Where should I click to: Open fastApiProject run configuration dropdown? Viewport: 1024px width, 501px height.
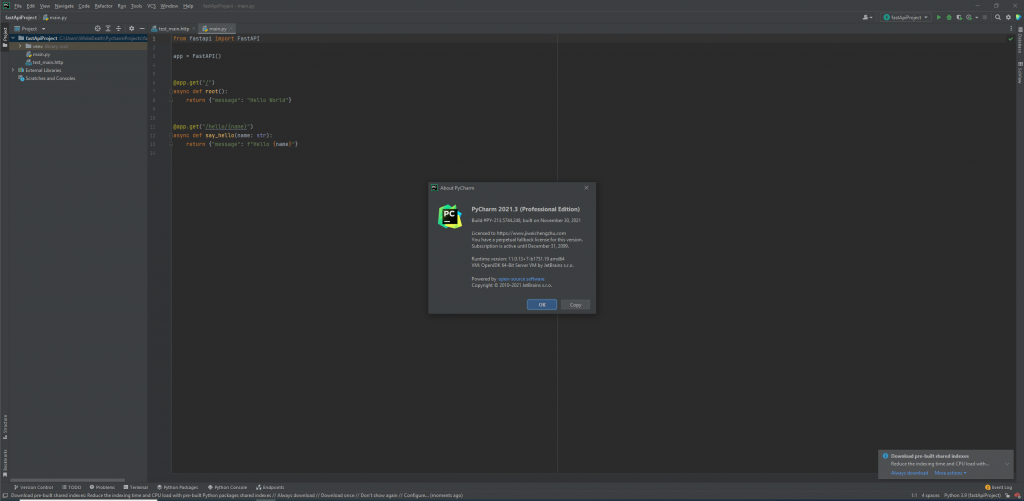coord(906,18)
